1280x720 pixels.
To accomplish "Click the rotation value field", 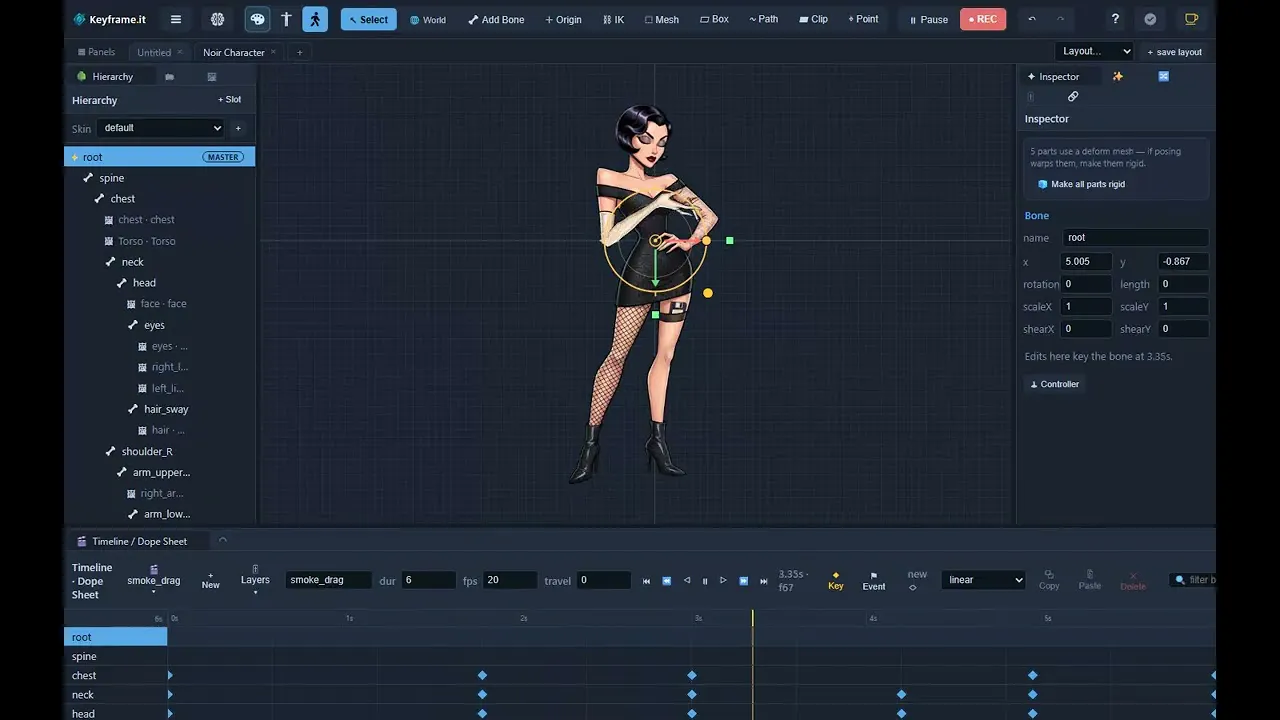I will (1087, 284).
